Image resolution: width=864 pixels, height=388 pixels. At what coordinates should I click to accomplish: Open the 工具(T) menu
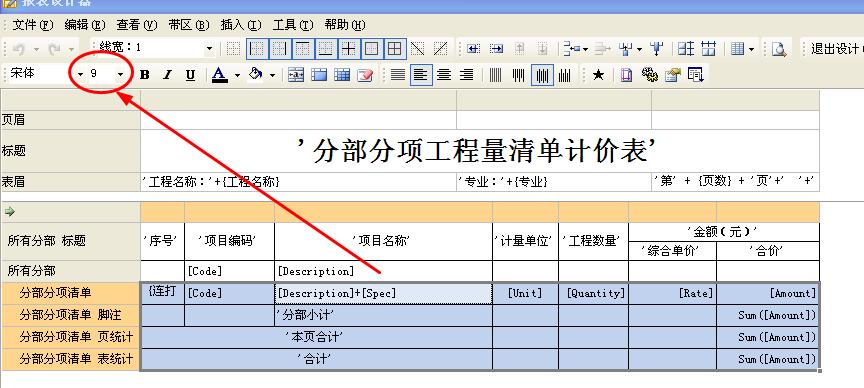tap(293, 25)
